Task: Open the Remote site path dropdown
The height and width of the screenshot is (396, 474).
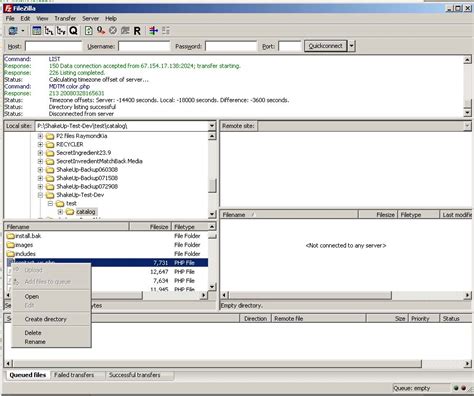Action: click(x=467, y=126)
